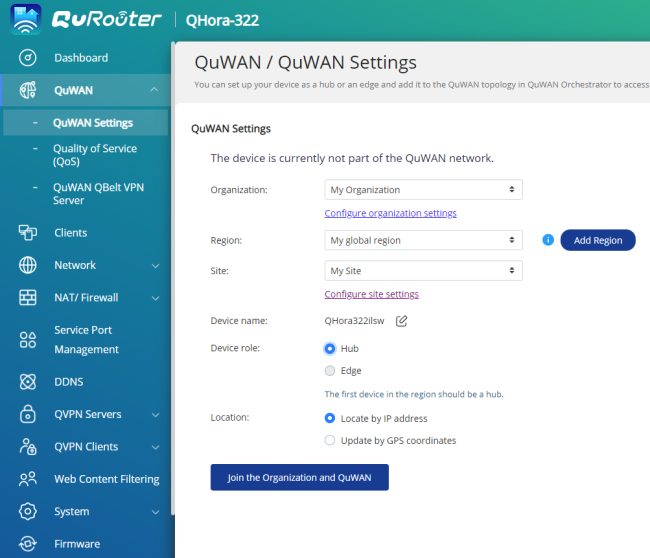Screen dimensions: 650x558
Task: Click the Network globe icon
Action: pos(28,265)
